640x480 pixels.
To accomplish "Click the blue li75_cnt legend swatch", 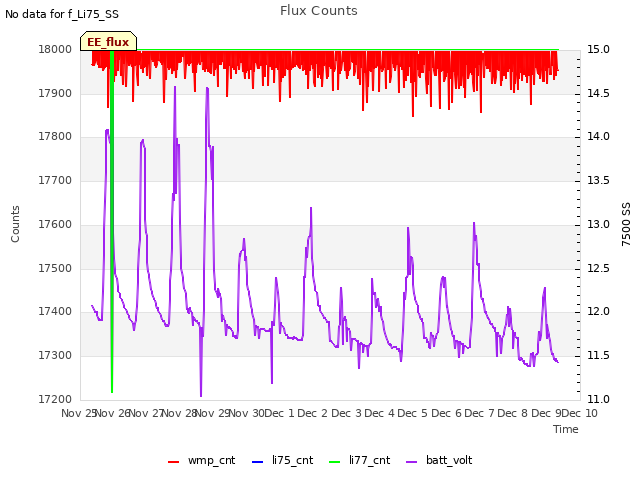I will tap(258, 462).
